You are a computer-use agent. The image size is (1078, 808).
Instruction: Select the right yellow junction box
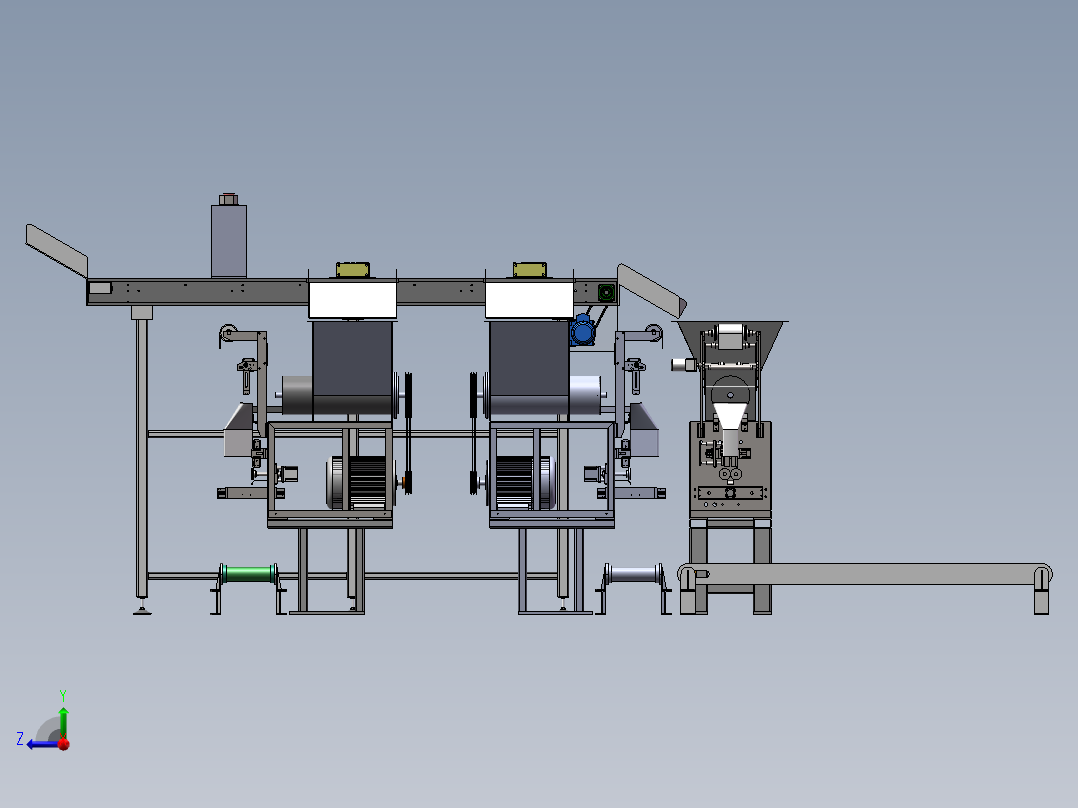(529, 270)
